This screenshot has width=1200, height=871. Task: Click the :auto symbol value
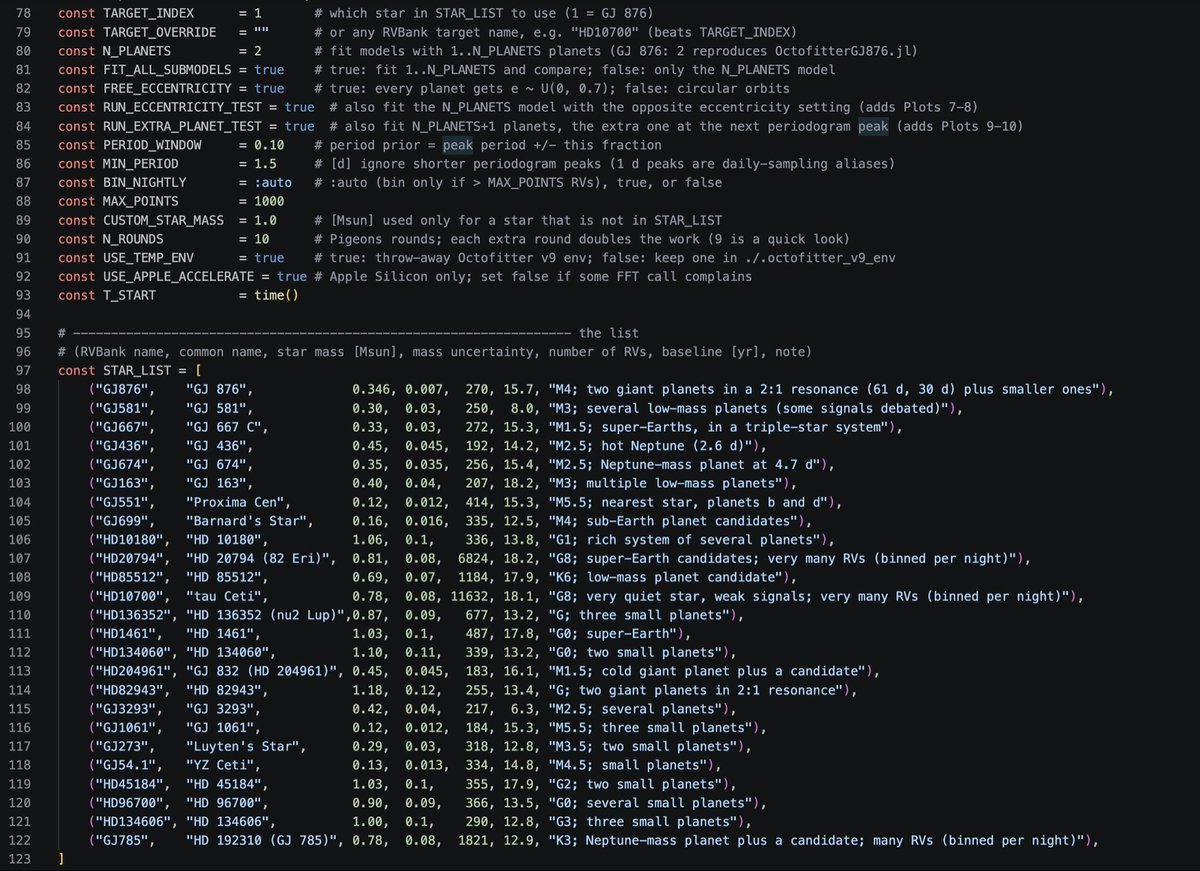click(273, 182)
